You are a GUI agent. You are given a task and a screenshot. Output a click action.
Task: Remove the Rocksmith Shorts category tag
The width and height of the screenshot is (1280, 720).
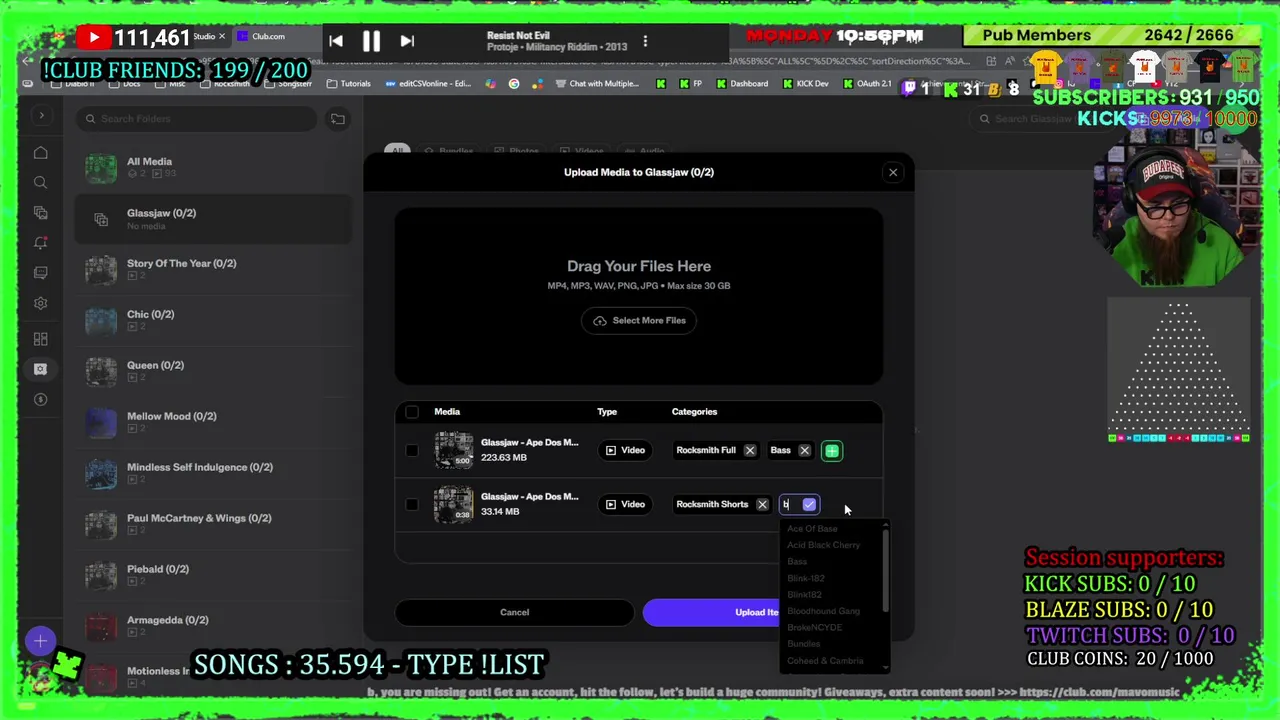point(762,504)
